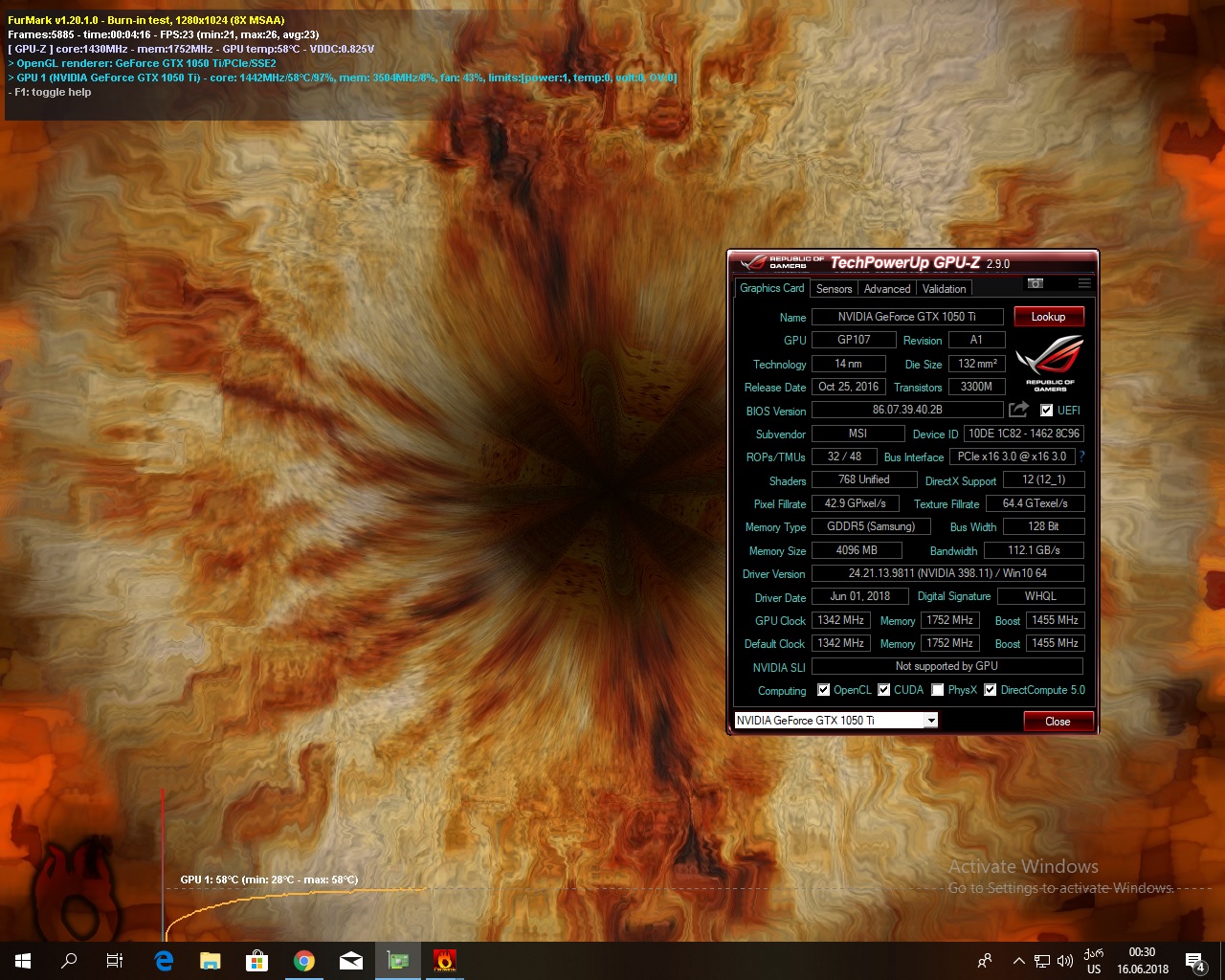Click the Bandwidth value '112.1 GB/s'
1225x980 pixels.
click(x=1035, y=550)
